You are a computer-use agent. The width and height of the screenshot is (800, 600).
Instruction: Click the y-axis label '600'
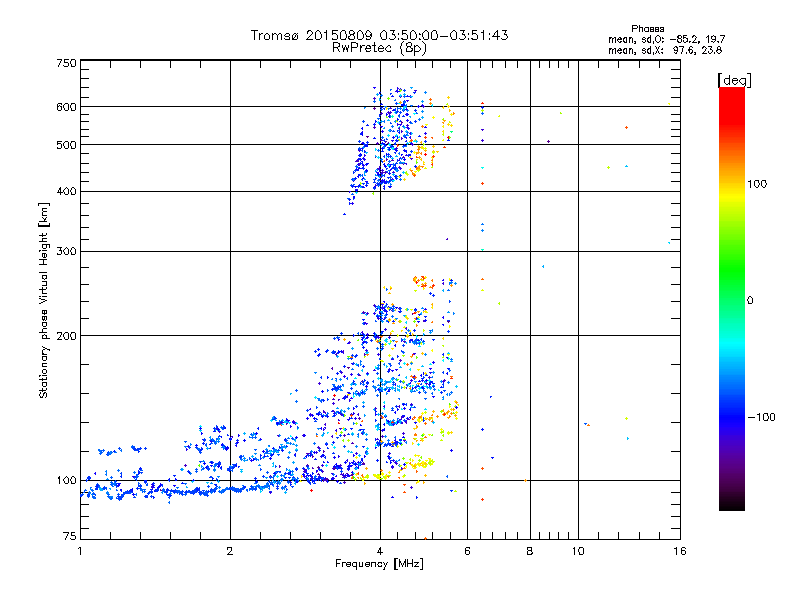[x=66, y=107]
